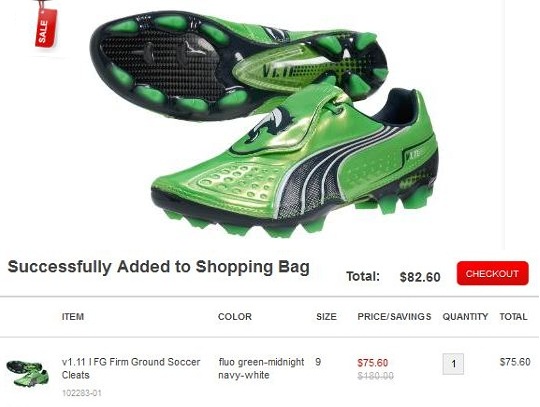
Task: Click the size value 9
Action: pyautogui.click(x=318, y=362)
